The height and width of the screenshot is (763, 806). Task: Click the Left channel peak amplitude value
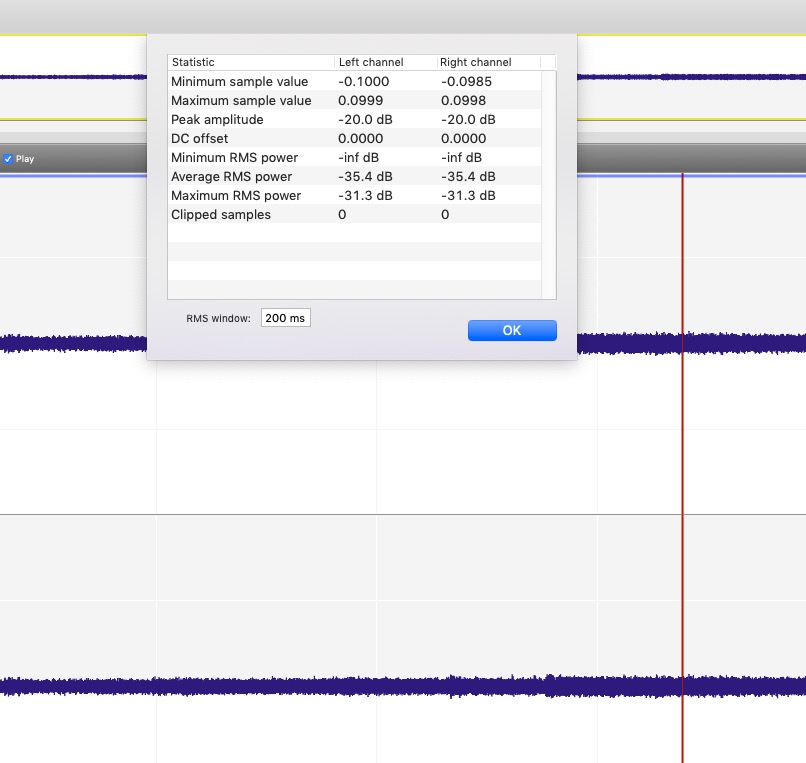click(x=367, y=119)
